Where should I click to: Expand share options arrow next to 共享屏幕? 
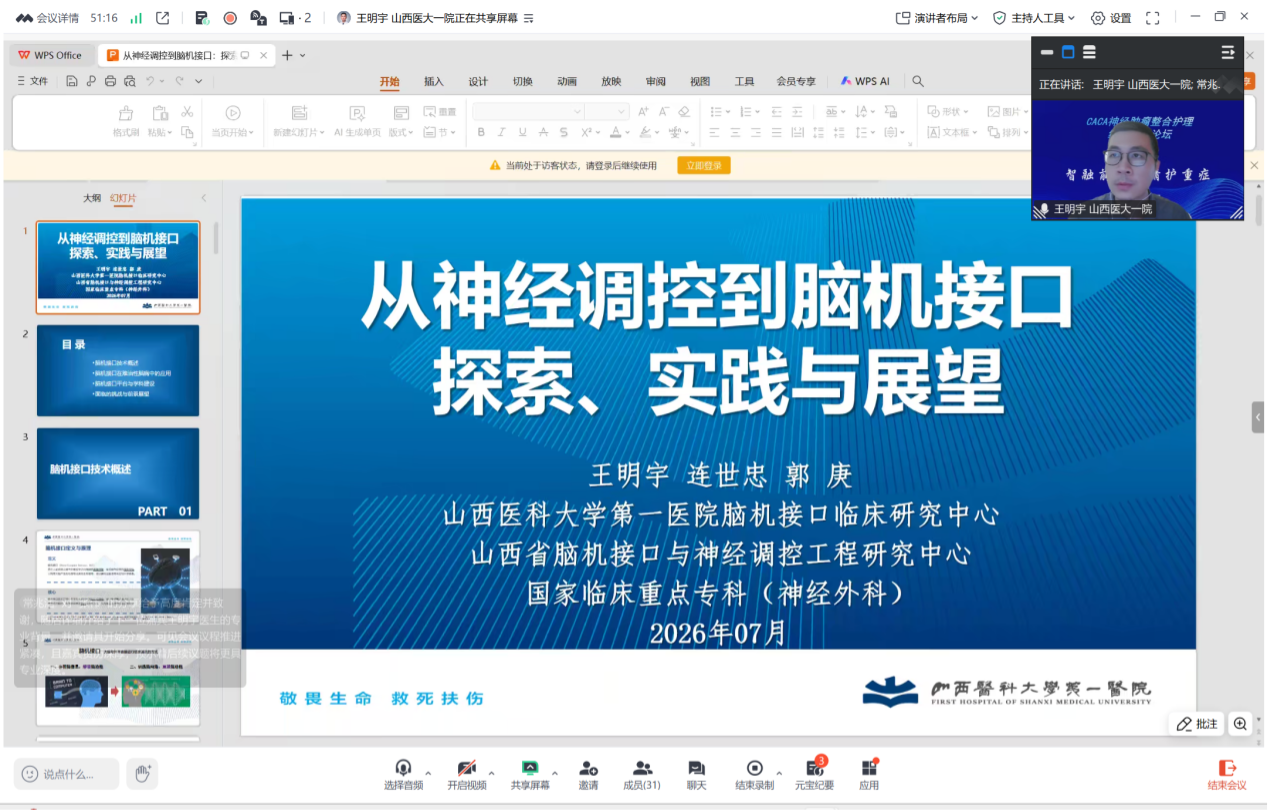(x=555, y=773)
